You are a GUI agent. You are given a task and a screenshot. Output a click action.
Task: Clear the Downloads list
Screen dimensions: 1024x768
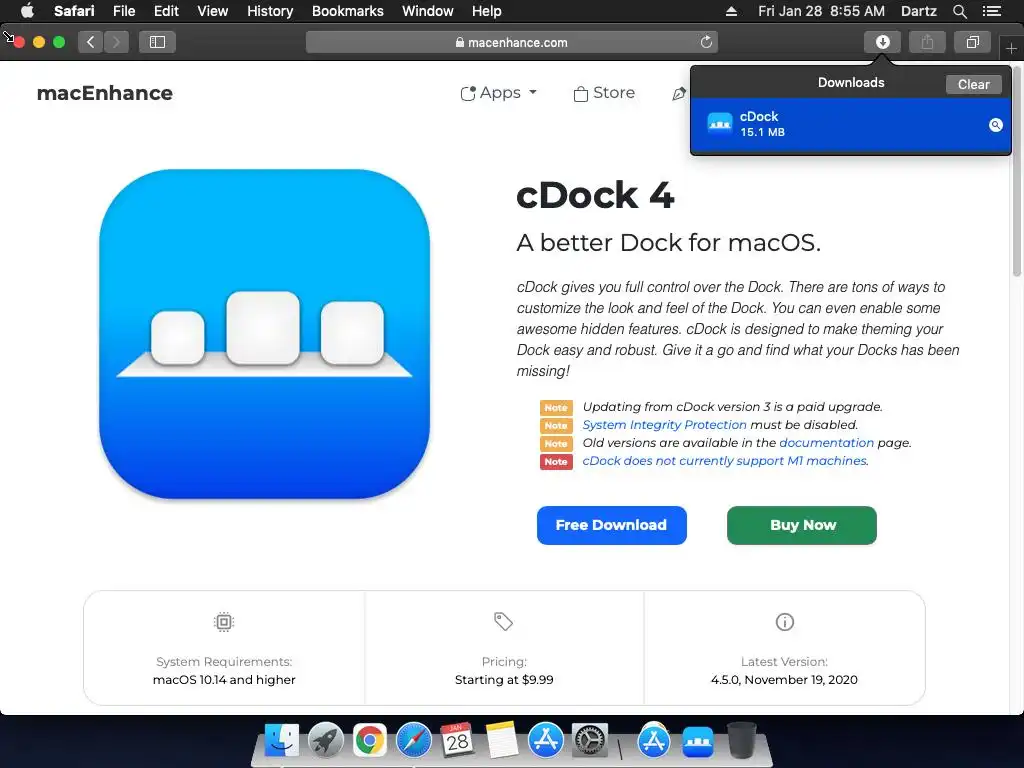coord(973,84)
